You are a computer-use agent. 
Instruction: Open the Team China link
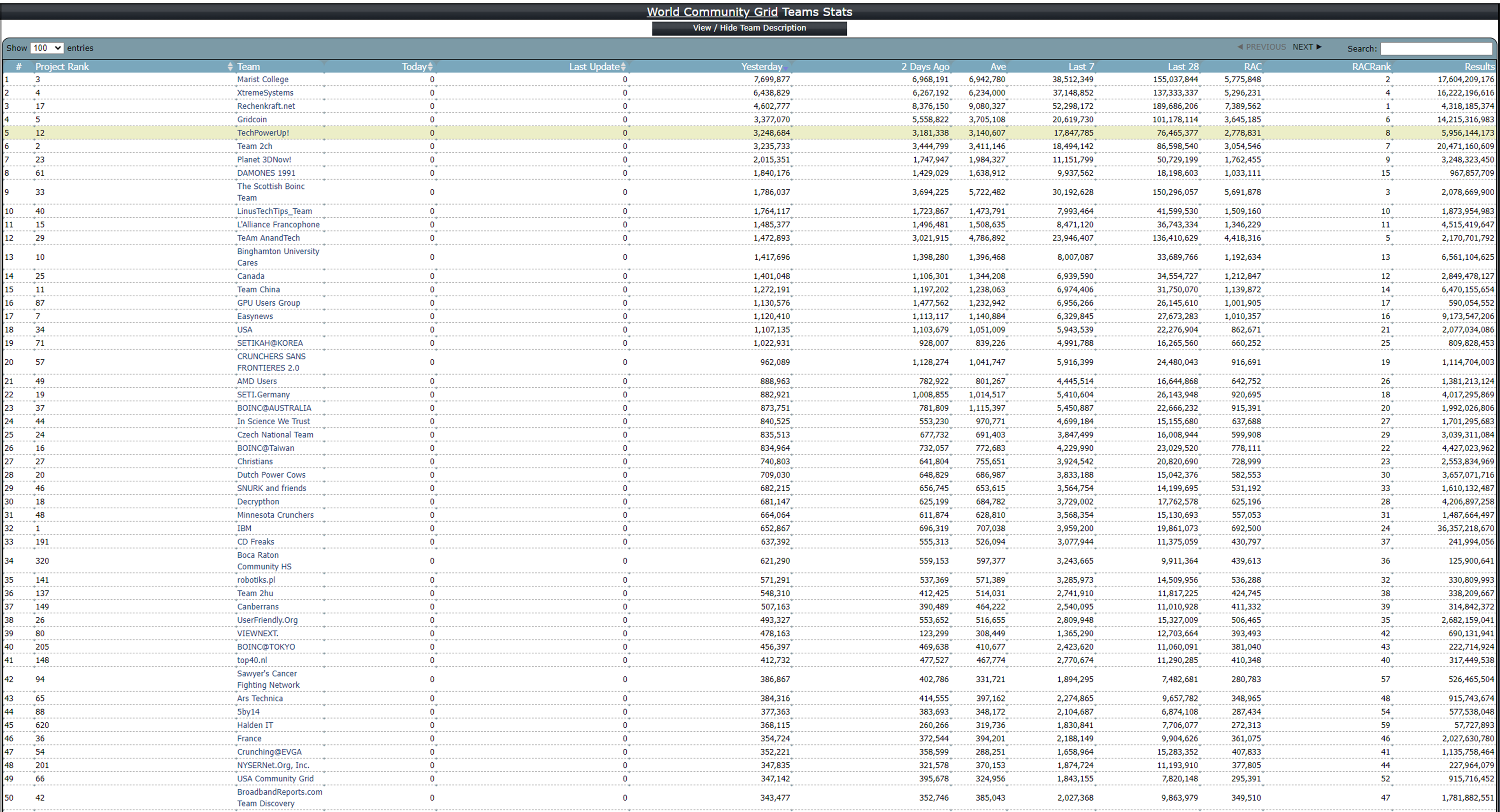click(258, 289)
